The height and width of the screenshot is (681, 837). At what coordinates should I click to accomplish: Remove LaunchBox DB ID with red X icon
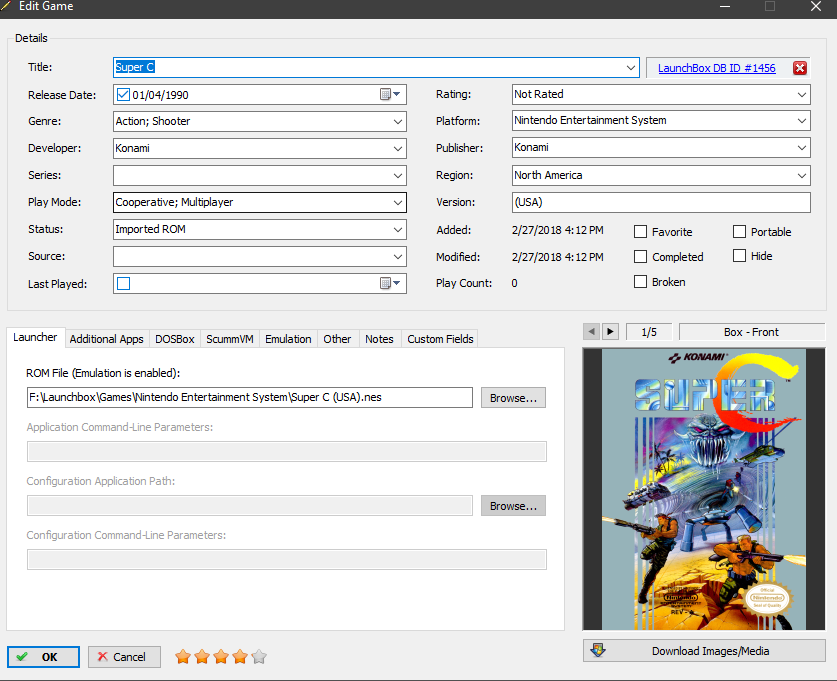(800, 68)
